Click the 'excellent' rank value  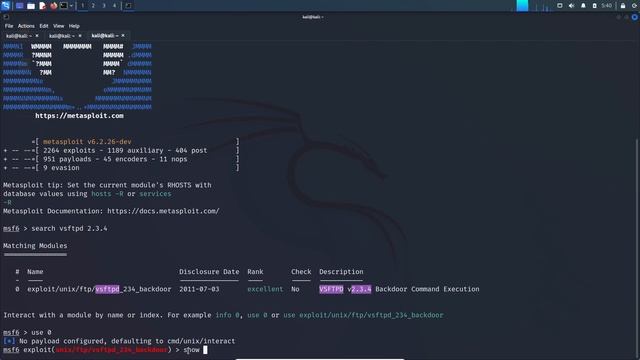tap(265, 289)
